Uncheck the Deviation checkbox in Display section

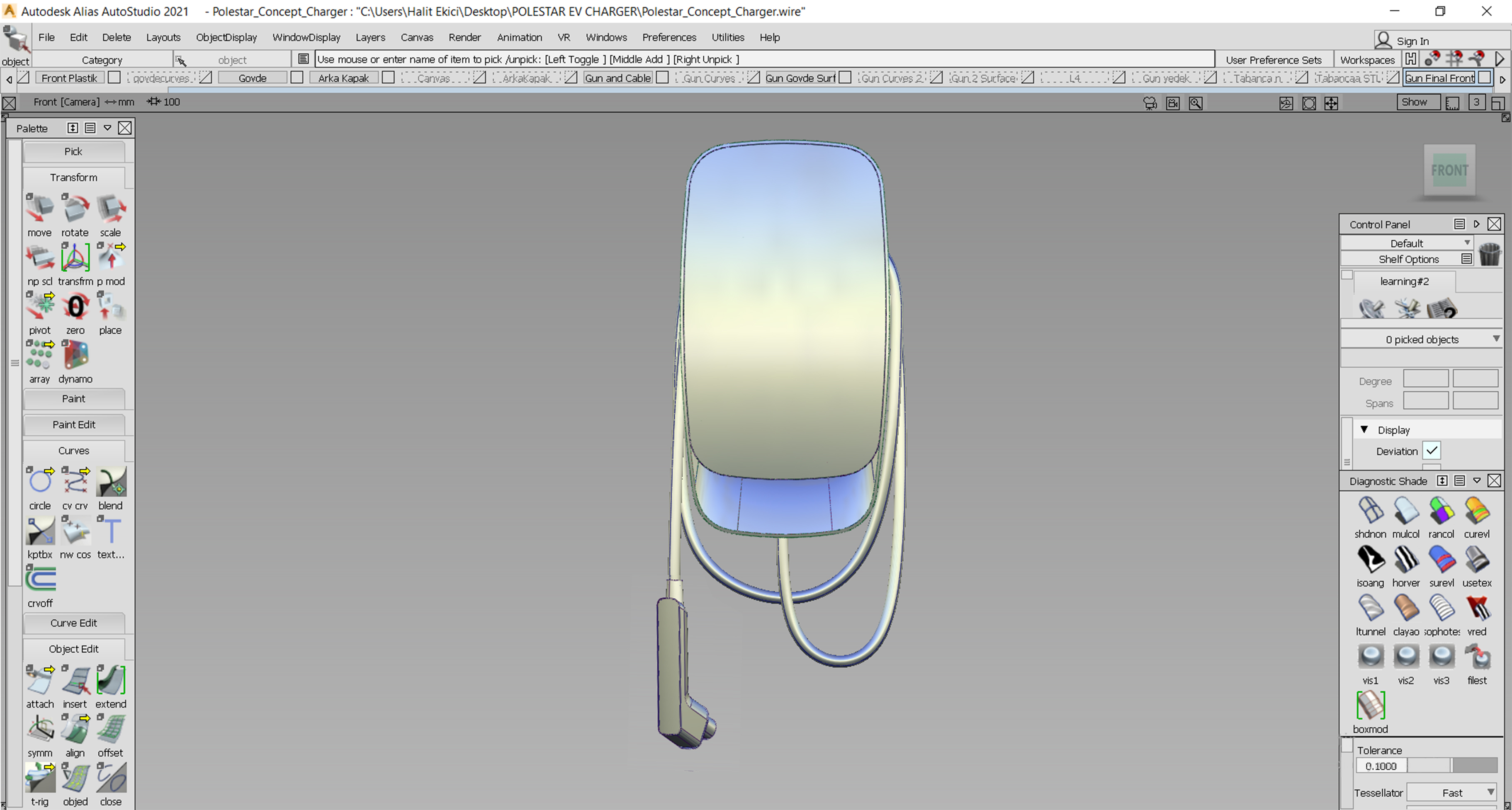(1432, 451)
